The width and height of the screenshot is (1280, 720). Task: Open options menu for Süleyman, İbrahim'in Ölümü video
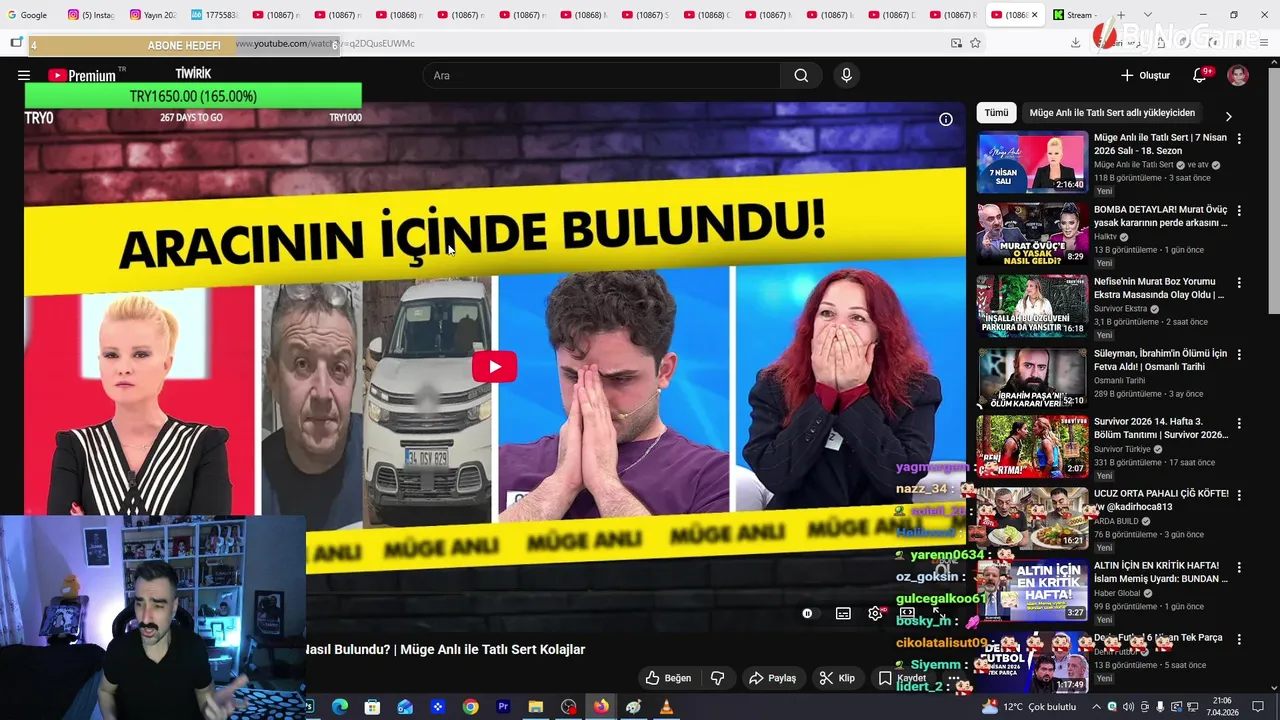pyautogui.click(x=1239, y=355)
